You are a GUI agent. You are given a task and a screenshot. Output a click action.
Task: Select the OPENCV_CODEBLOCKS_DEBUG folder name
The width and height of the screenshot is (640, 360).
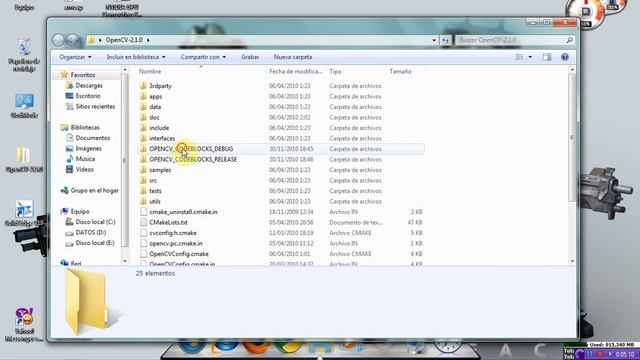[x=191, y=149]
